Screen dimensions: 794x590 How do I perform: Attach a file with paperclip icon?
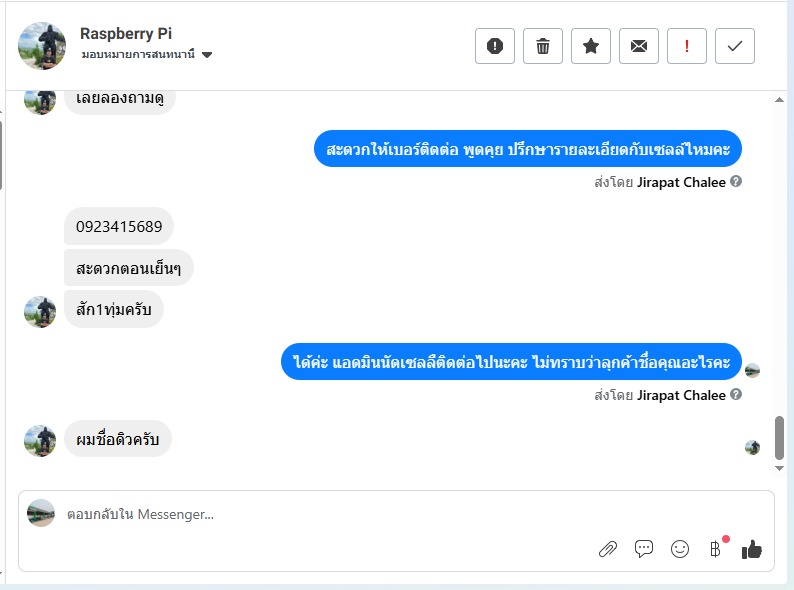(x=608, y=549)
